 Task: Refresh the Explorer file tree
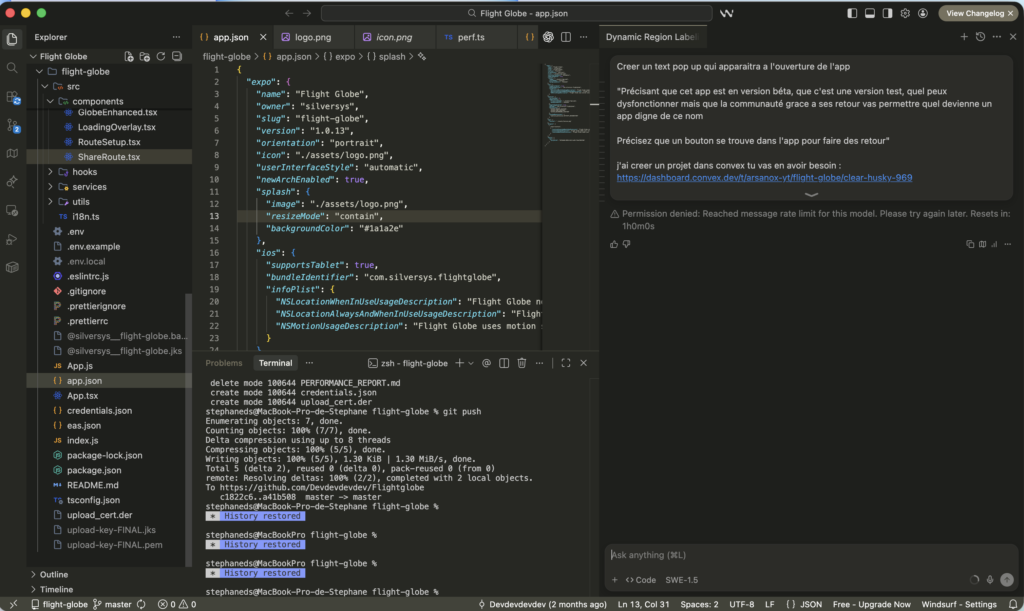[161, 57]
